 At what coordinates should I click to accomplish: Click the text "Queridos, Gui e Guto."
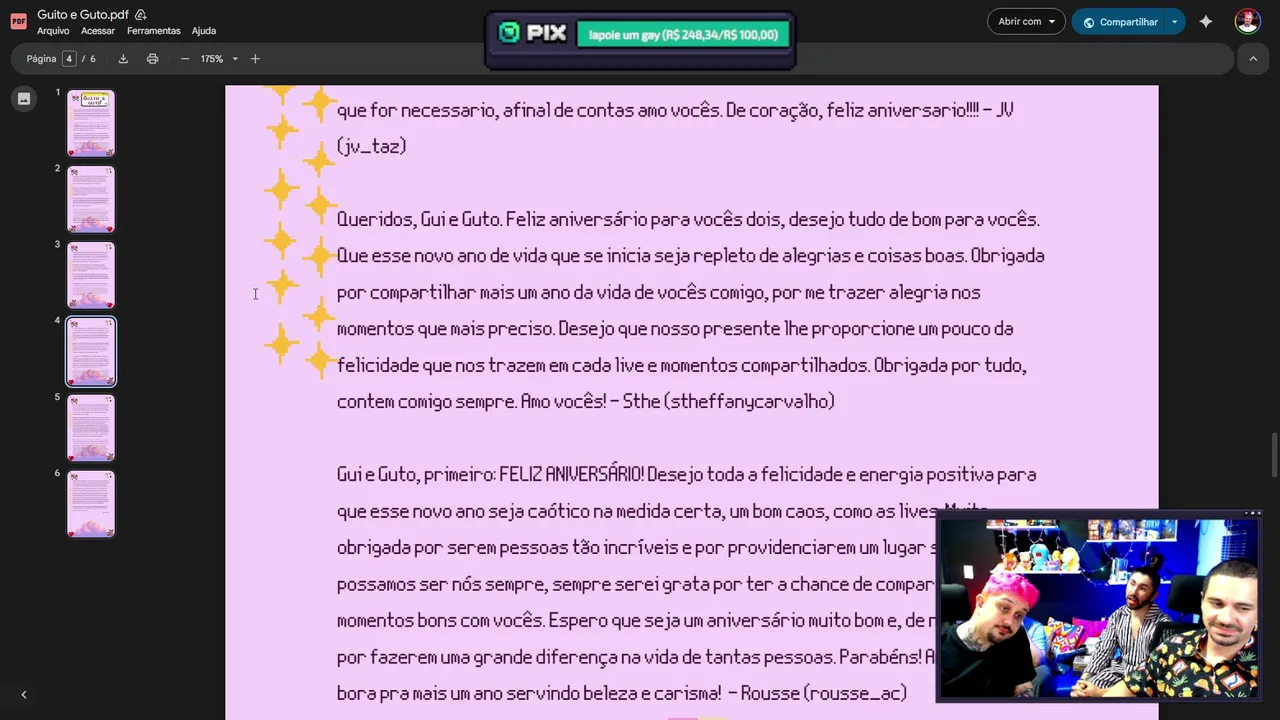pyautogui.click(x=419, y=220)
